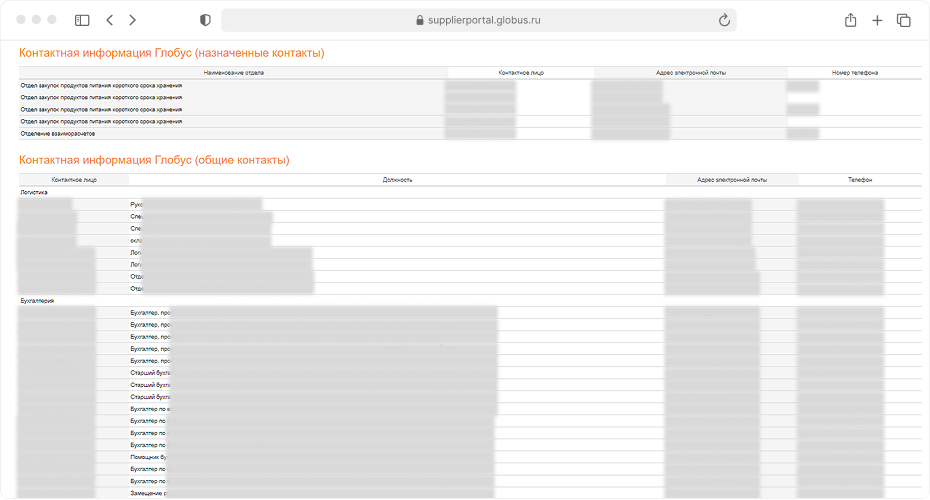Click Адрес электронной почты header in general contacts table
Screen dimensions: 930x500
click(732, 180)
